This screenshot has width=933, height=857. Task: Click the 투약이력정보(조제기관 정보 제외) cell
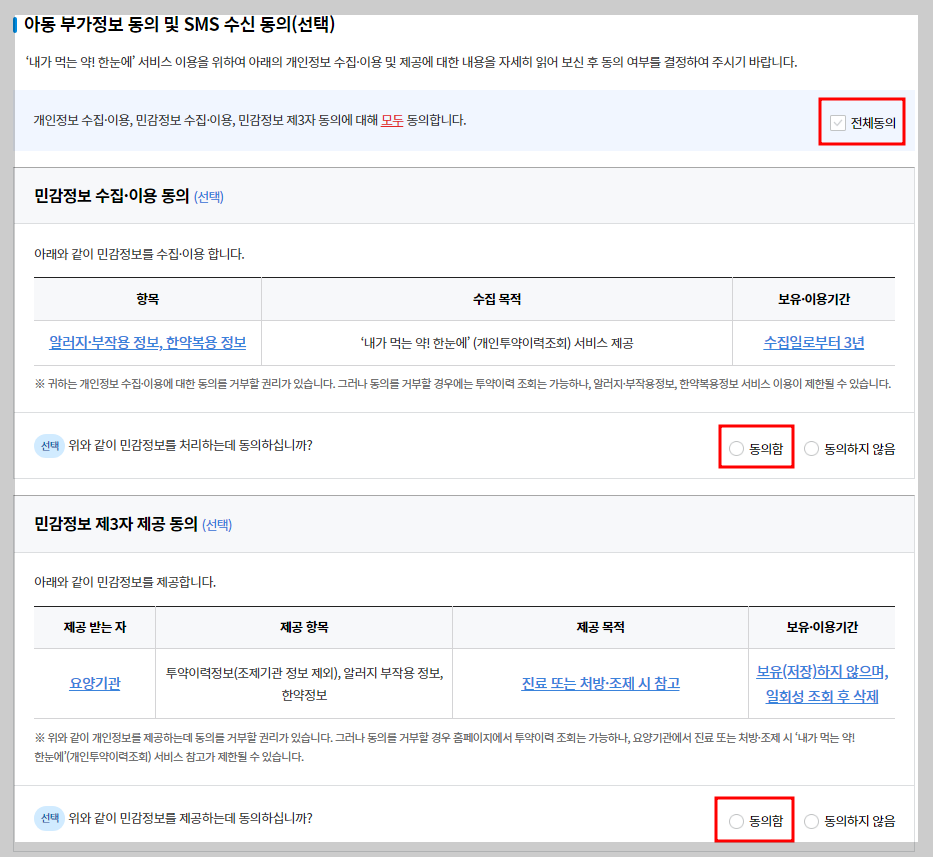(304, 684)
